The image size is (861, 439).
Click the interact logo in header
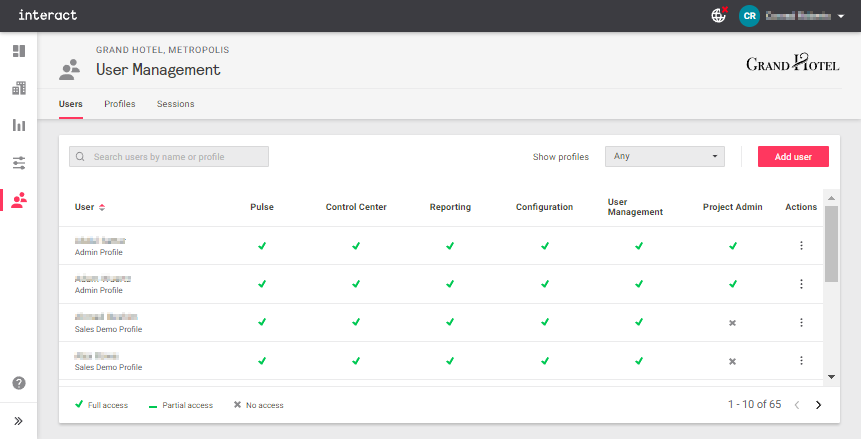point(47,16)
